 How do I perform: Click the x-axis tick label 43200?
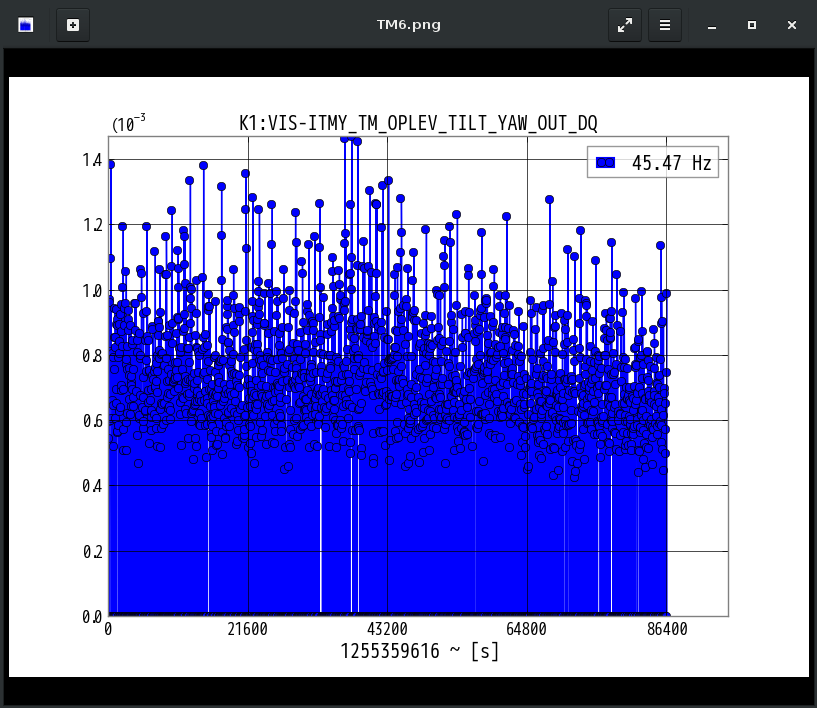pyautogui.click(x=387, y=629)
